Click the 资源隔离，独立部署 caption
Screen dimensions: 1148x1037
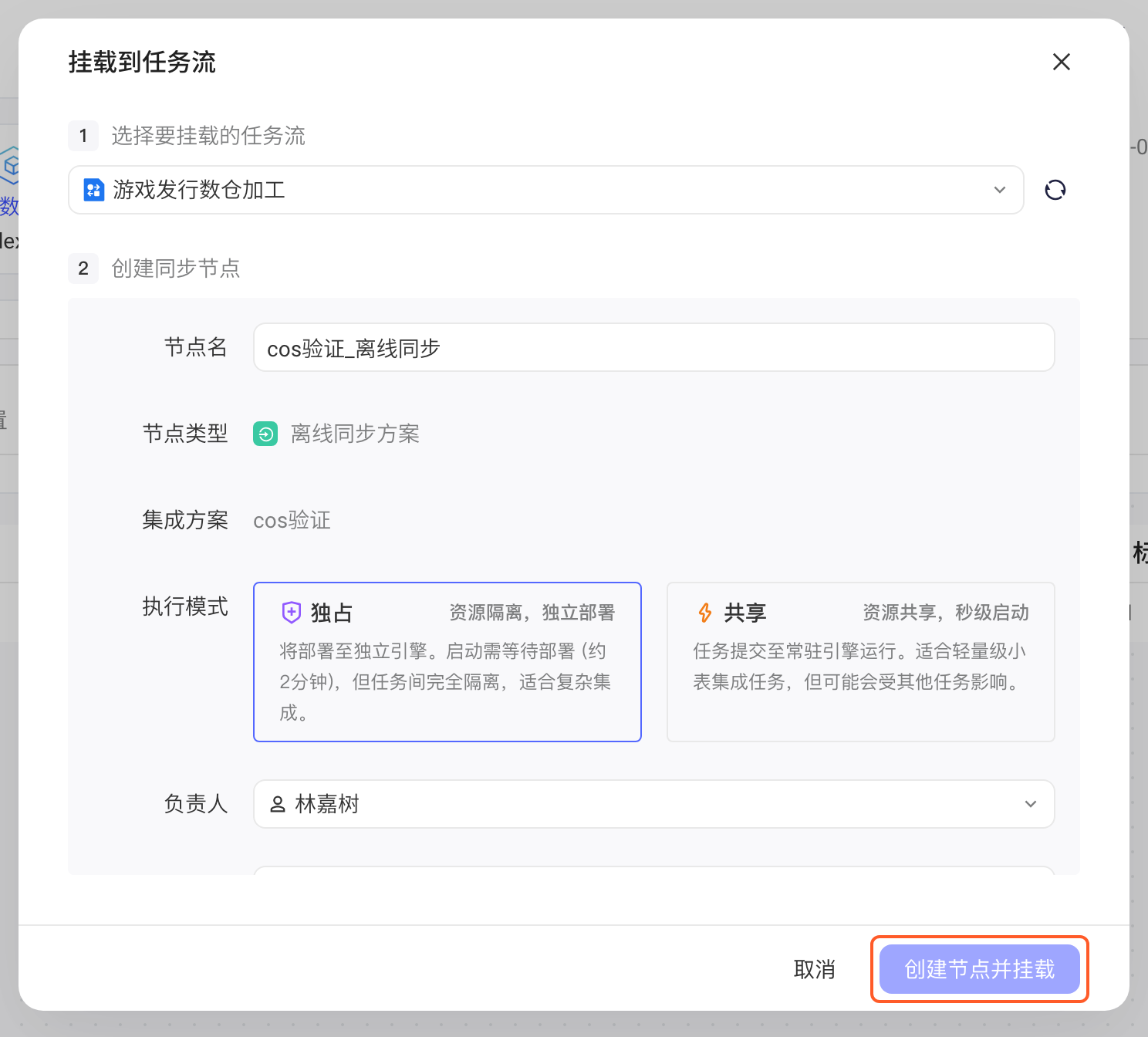[x=532, y=613]
